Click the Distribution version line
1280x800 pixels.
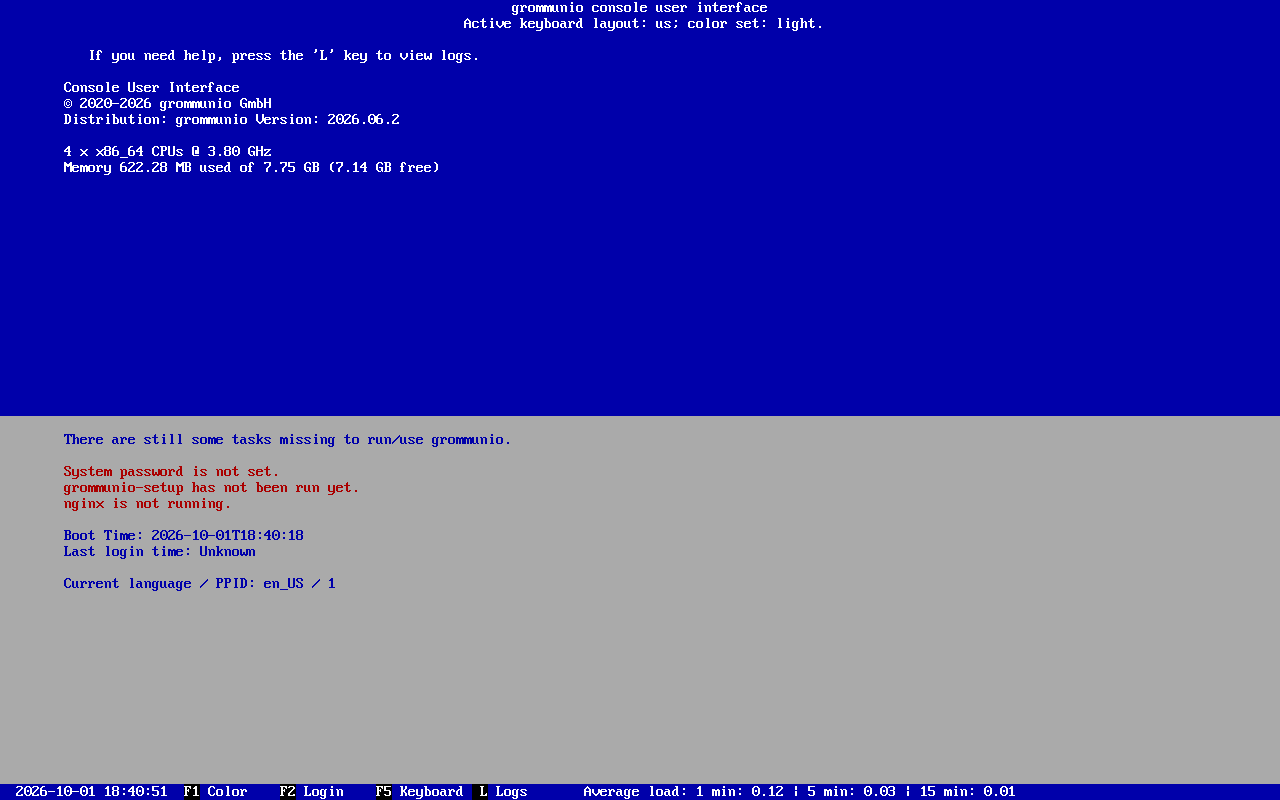pyautogui.click(x=232, y=120)
